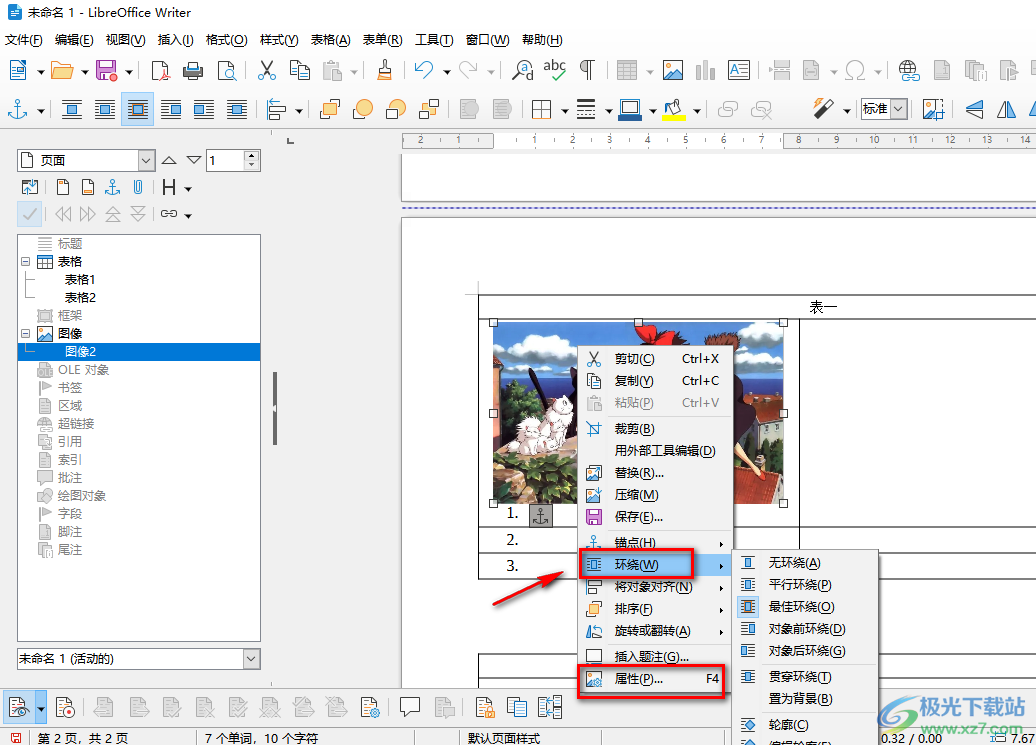Image resolution: width=1036 pixels, height=745 pixels.
Task: Click the Border Style lines icon
Action: [586, 109]
